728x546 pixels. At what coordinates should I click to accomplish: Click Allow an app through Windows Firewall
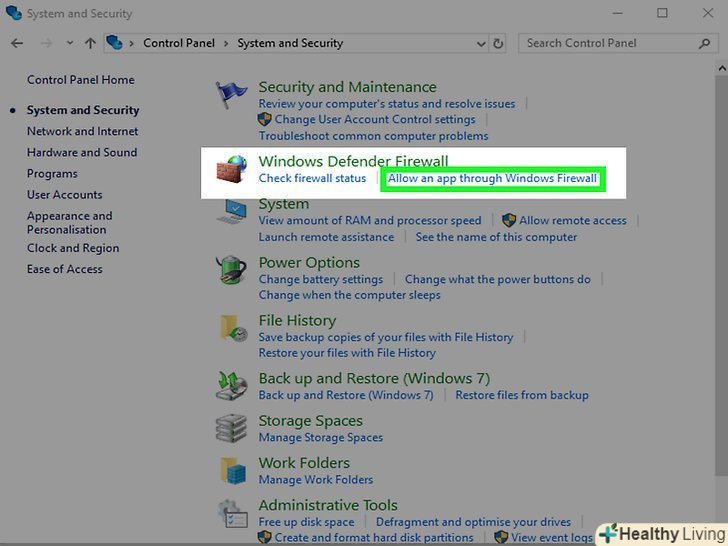pyautogui.click(x=493, y=178)
